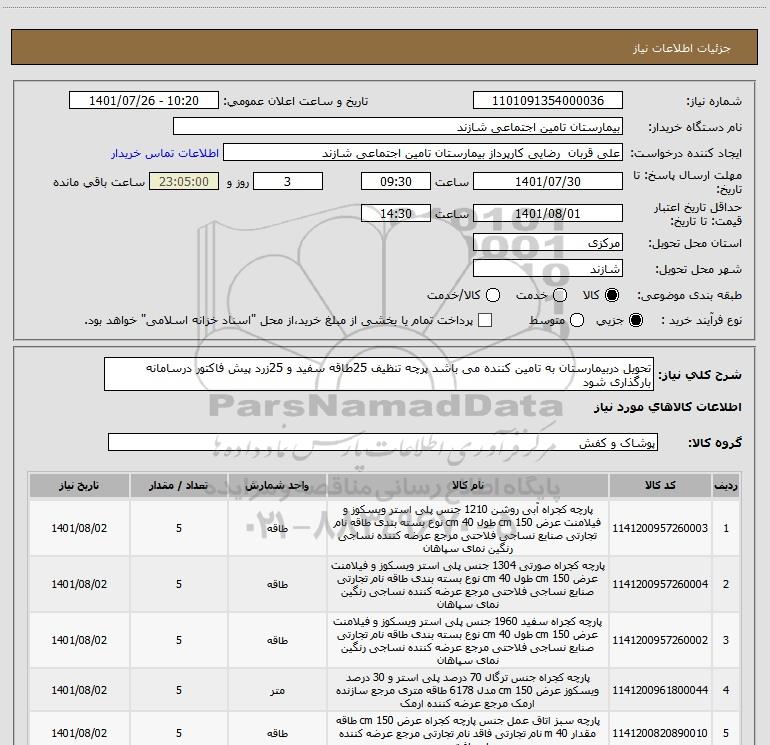Click the request creator field علی قربان رضایی
This screenshot has height=745, width=770.
click(x=423, y=153)
